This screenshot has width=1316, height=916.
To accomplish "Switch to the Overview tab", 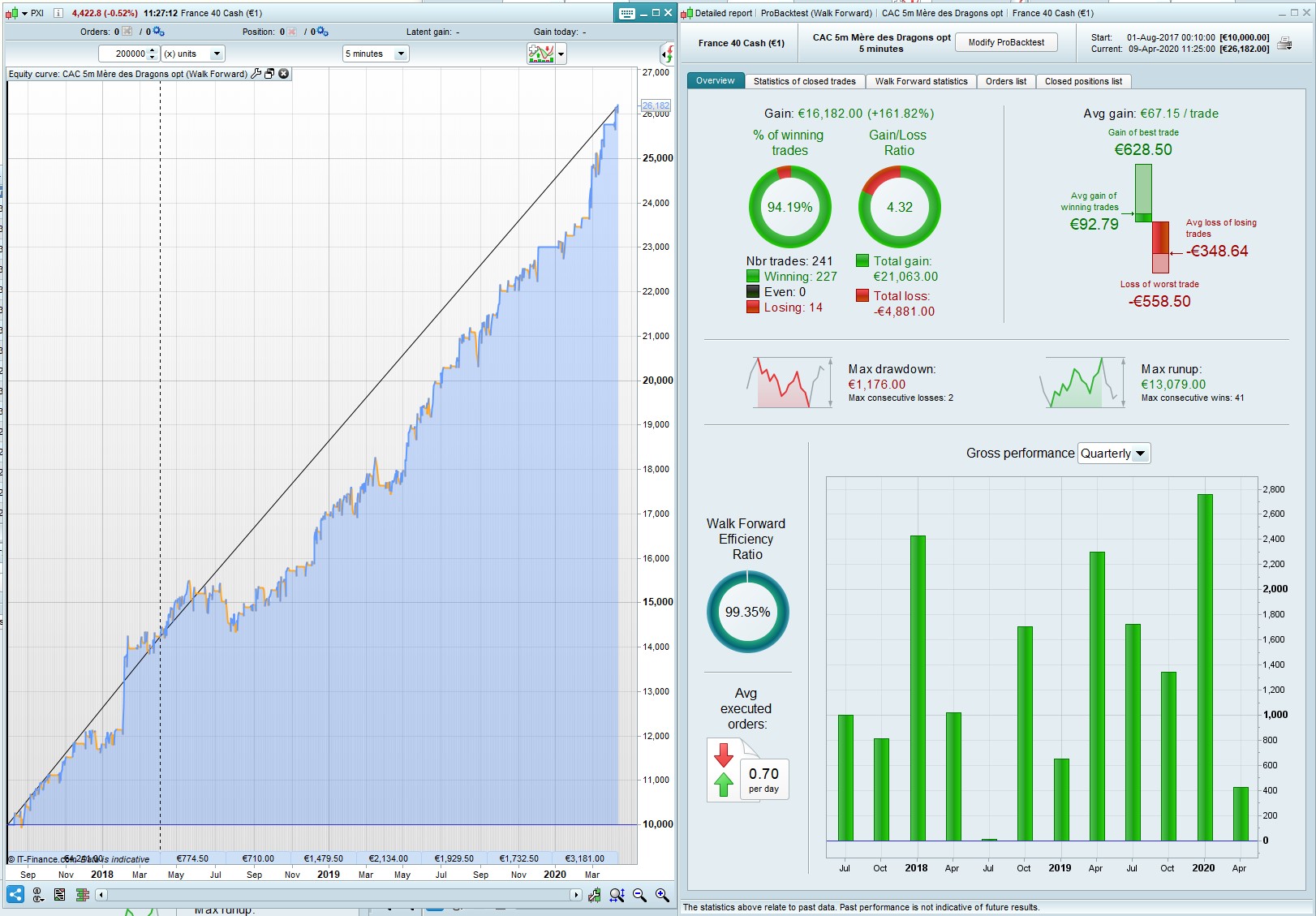I will tap(716, 81).
